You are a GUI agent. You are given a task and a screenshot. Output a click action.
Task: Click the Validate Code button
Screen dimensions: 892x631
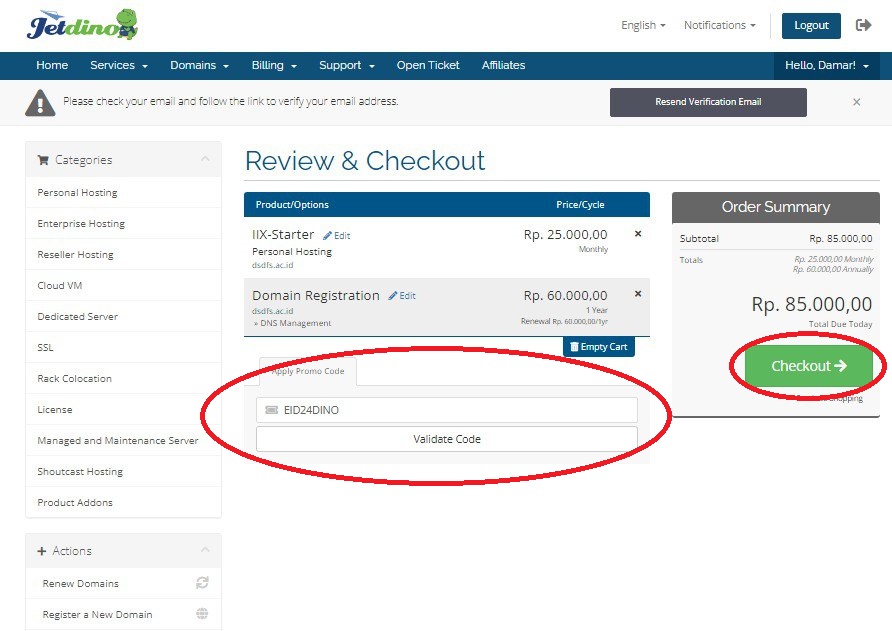[x=446, y=439]
